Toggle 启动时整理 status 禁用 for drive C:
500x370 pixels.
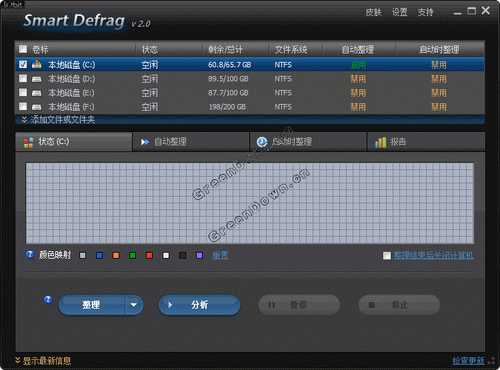[x=439, y=65]
